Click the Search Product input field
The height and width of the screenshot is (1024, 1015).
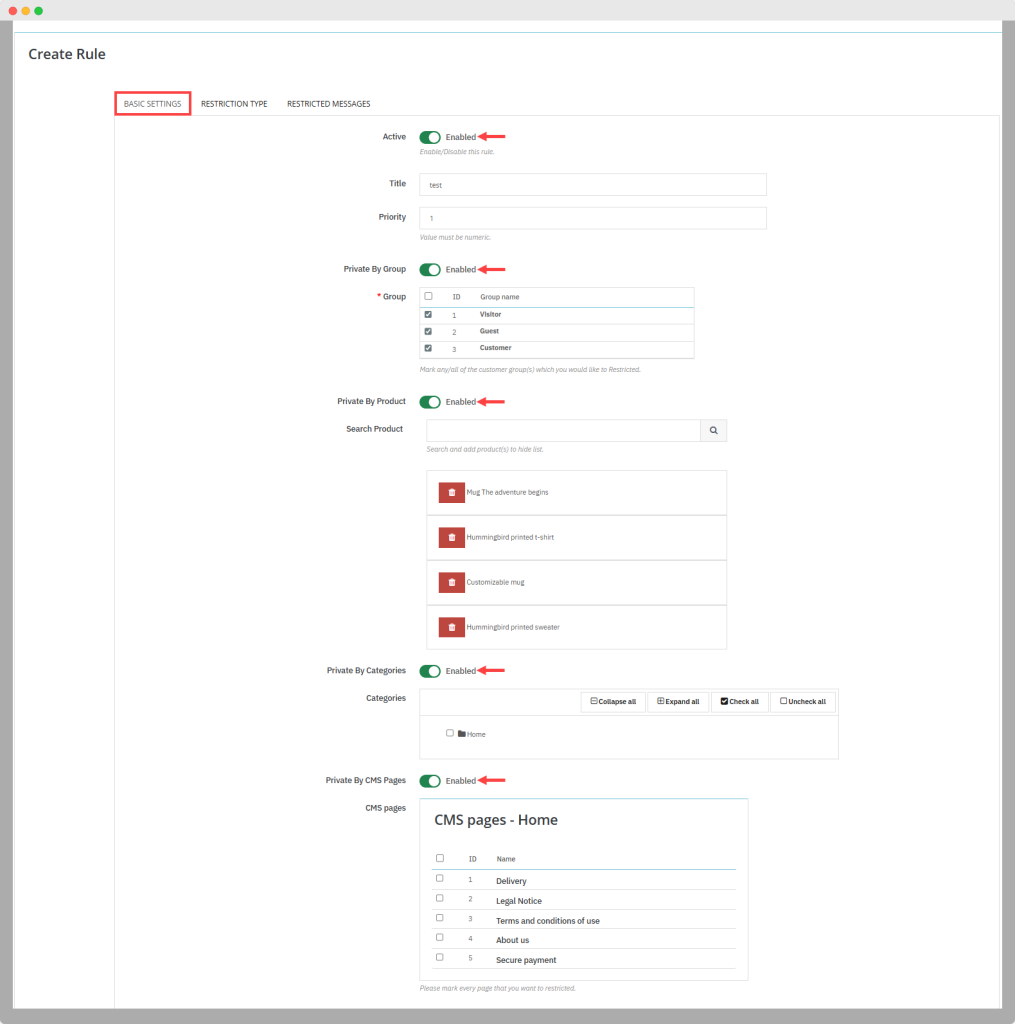coord(562,430)
